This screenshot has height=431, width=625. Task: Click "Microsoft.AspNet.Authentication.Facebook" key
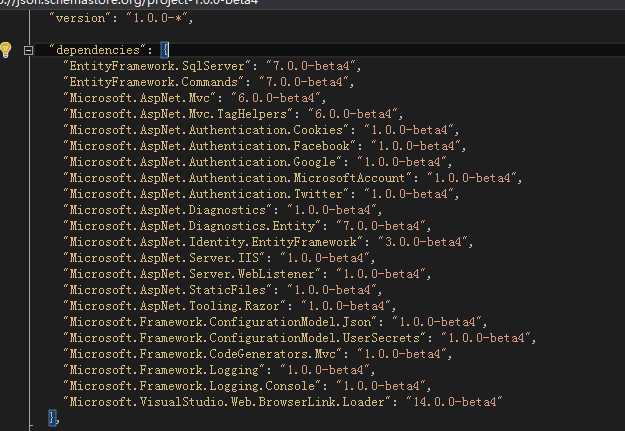[210, 146]
